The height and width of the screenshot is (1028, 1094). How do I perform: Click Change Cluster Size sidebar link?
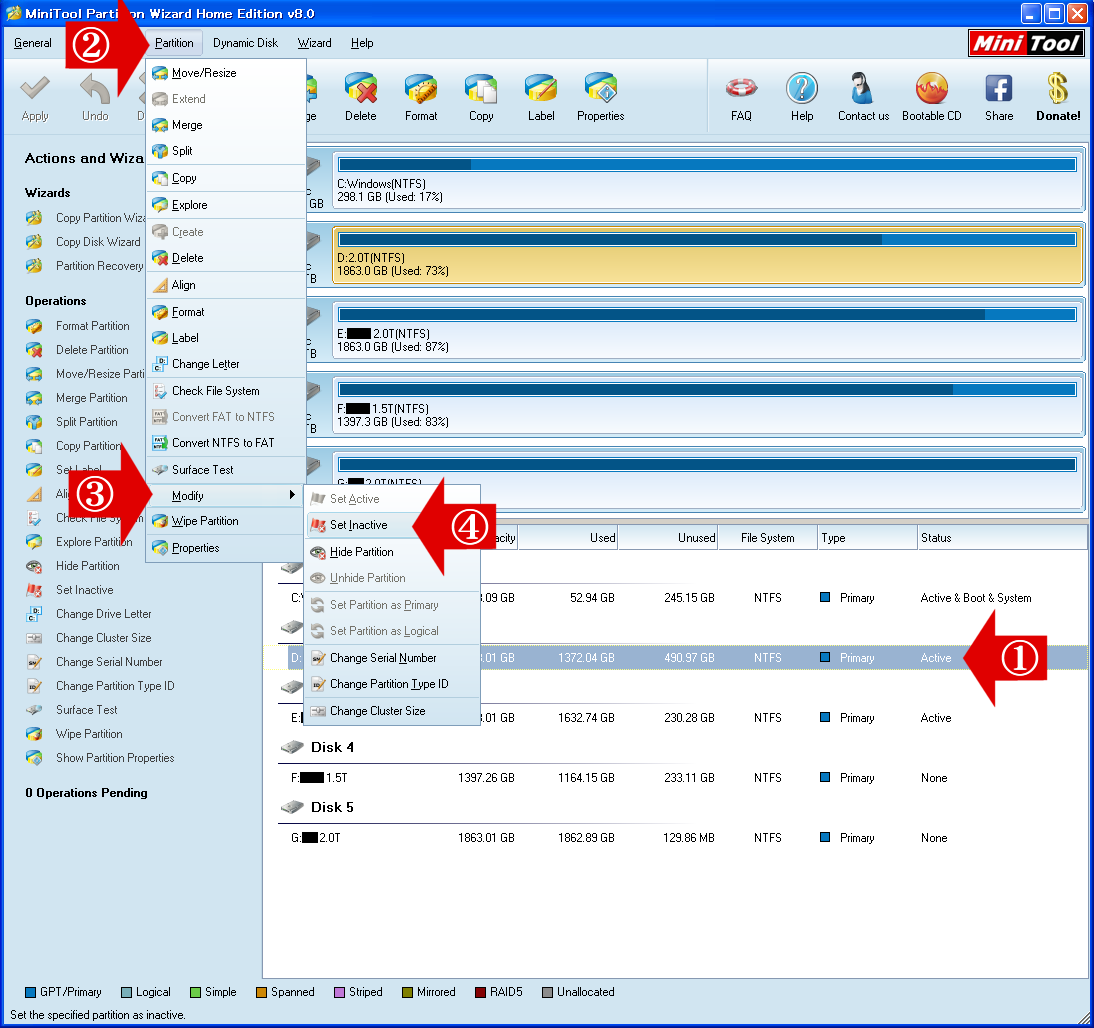[x=103, y=638]
